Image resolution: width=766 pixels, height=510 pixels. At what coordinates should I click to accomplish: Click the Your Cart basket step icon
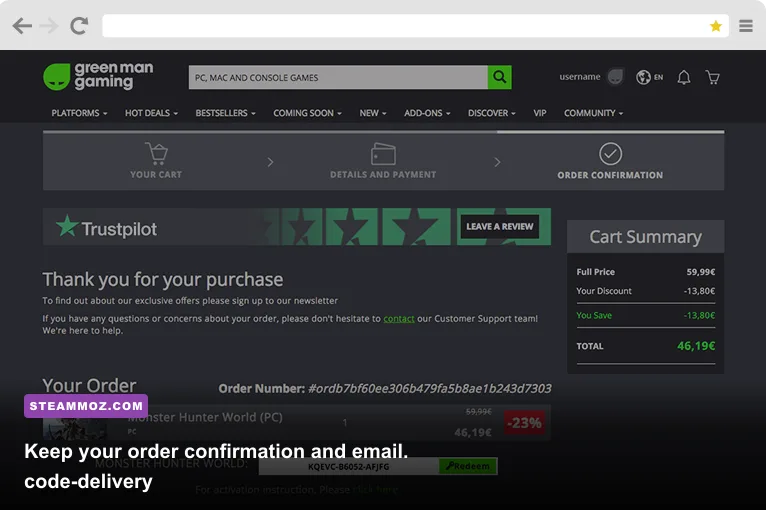coord(157,153)
